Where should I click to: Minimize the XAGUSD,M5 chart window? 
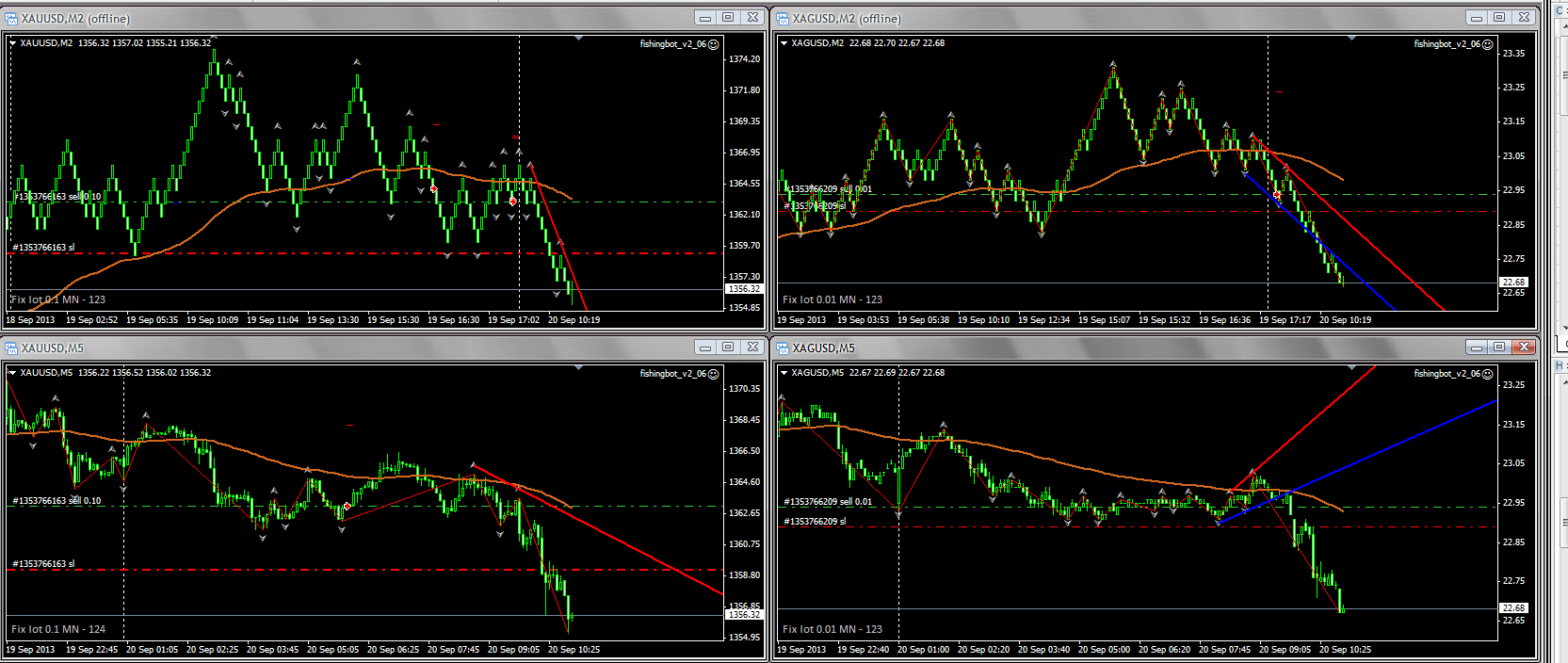1477,347
